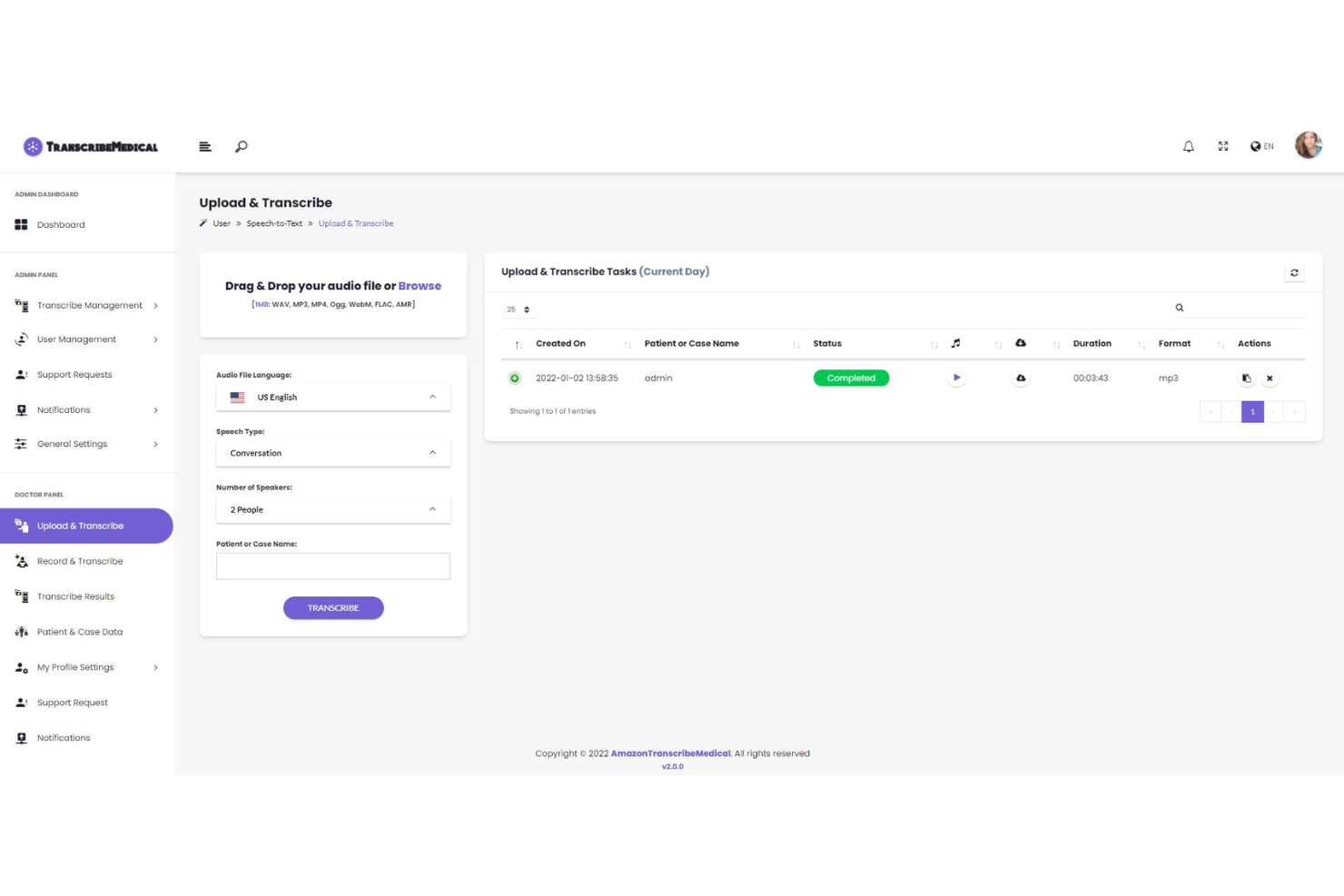The image size is (1344, 896).
Task: Click the TRANSCRIBE button
Action: (x=333, y=607)
